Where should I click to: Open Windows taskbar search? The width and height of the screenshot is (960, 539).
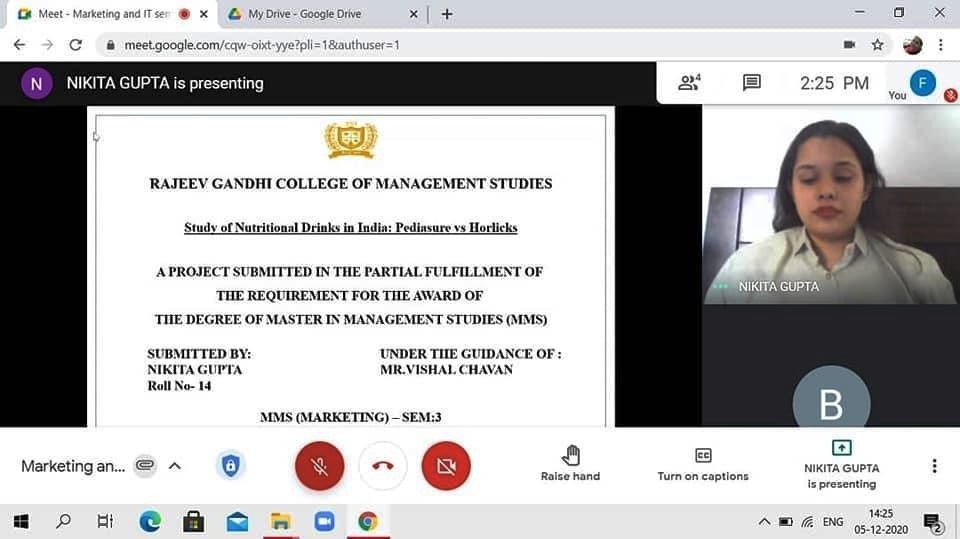click(63, 521)
